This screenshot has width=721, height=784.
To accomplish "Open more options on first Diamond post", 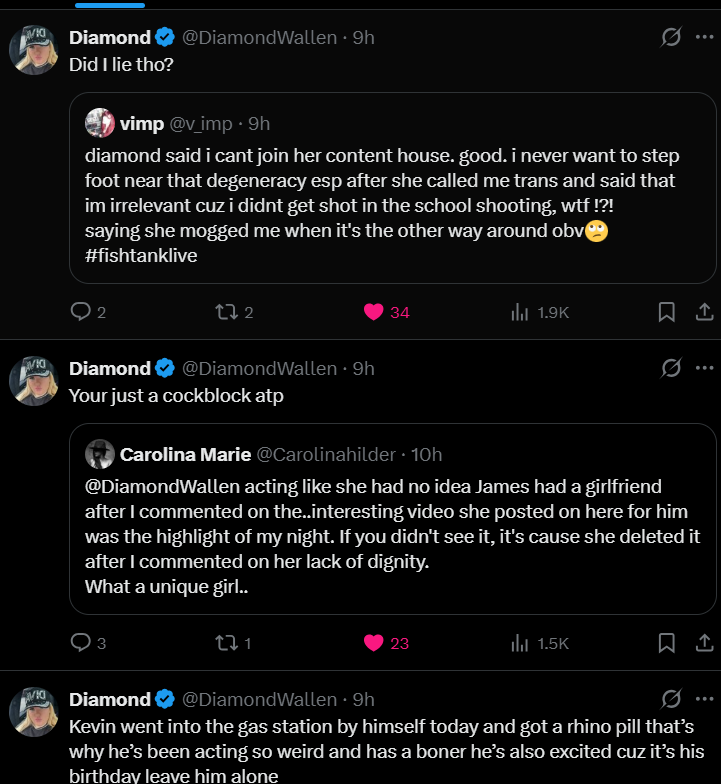I will pos(704,37).
